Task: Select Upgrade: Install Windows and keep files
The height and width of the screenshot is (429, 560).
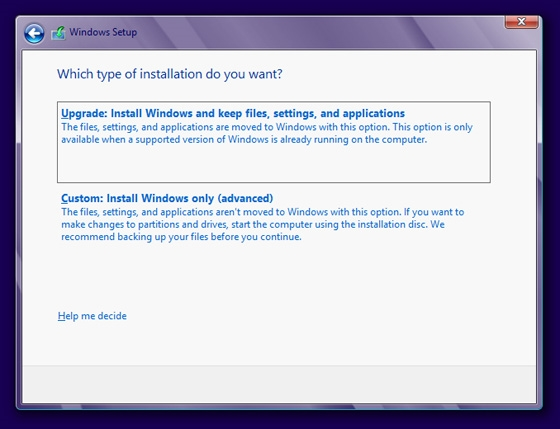Action: (x=274, y=142)
